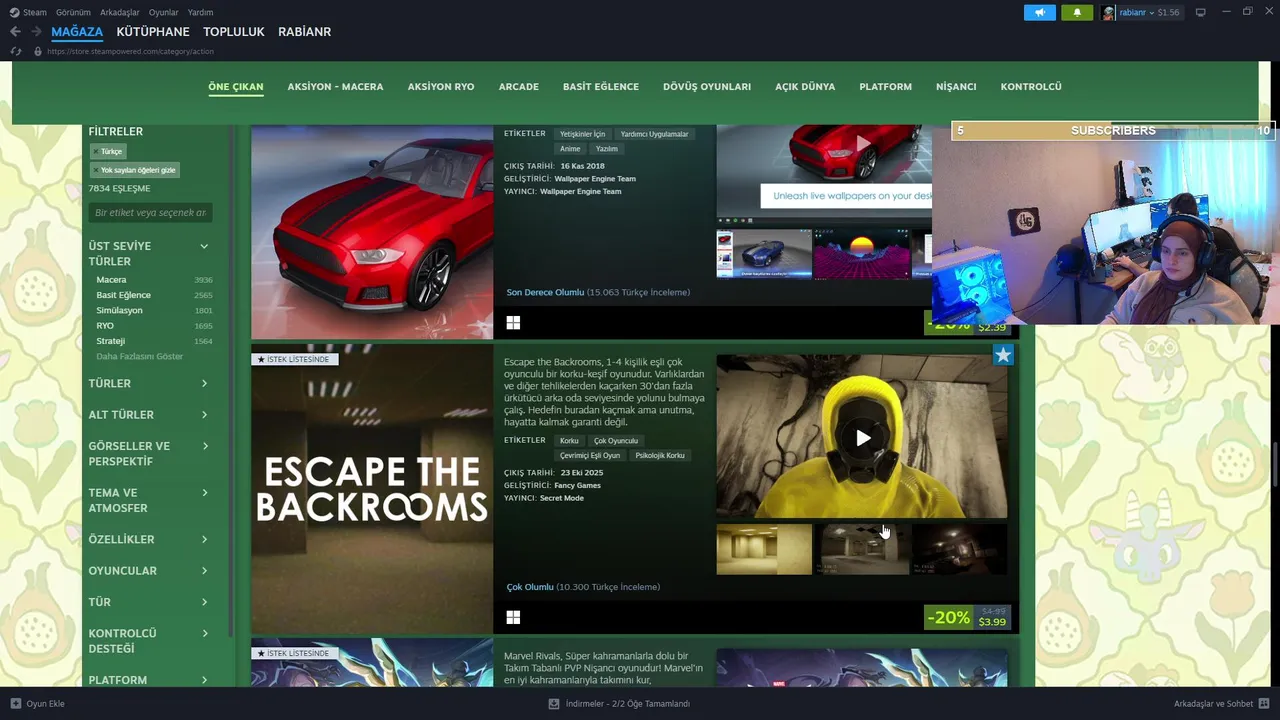Click the Steam logo menu icon
Viewport: 1280px width, 720px height.
tap(15, 12)
